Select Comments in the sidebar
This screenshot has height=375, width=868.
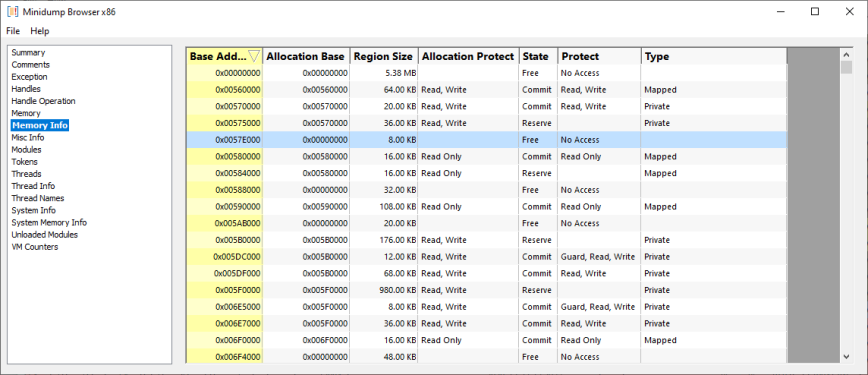tap(30, 65)
